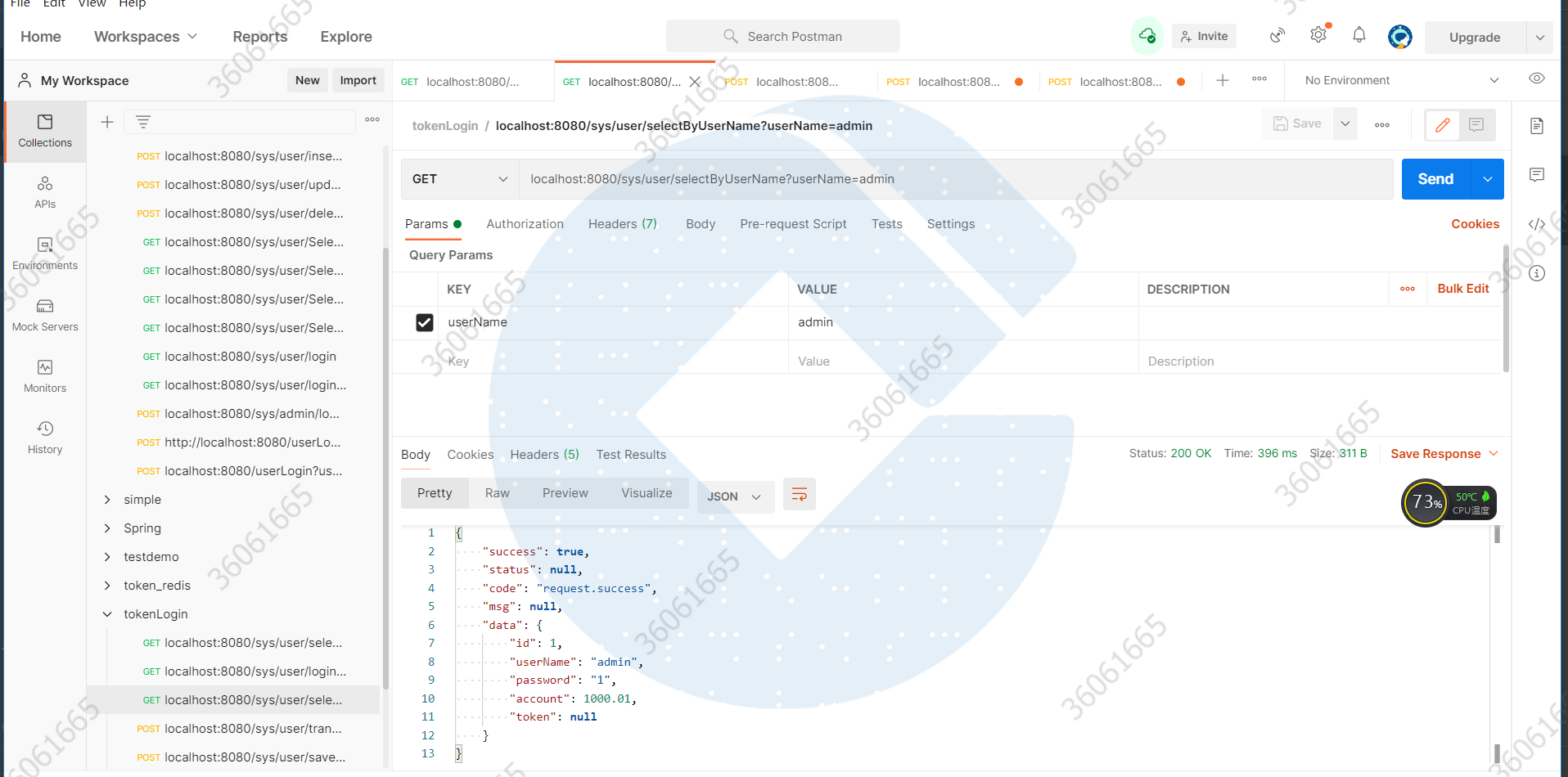Open the Workspaces dropdown
This screenshot has width=1568, height=777.
tap(146, 37)
